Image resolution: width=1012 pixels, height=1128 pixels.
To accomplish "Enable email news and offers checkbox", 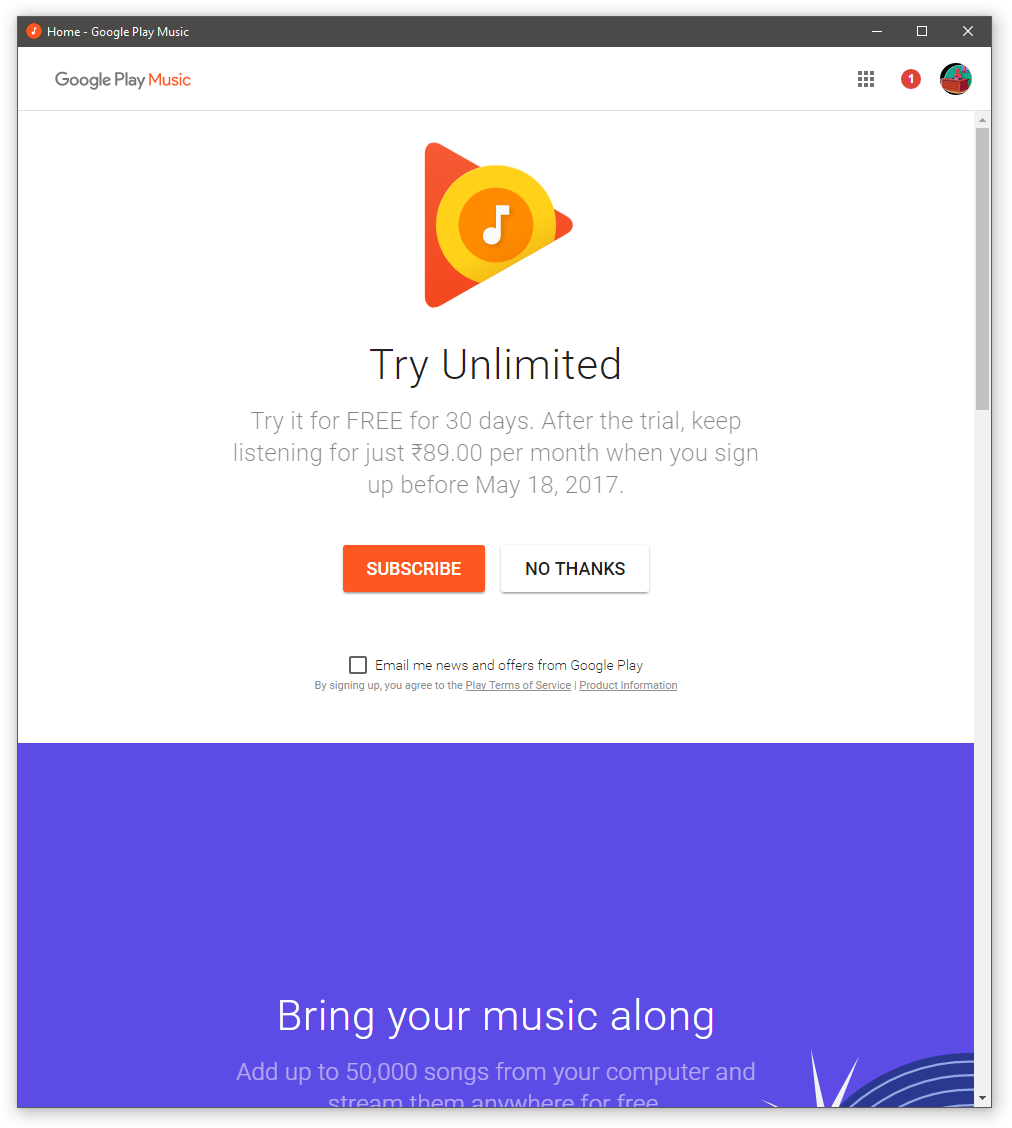I will (x=357, y=665).
